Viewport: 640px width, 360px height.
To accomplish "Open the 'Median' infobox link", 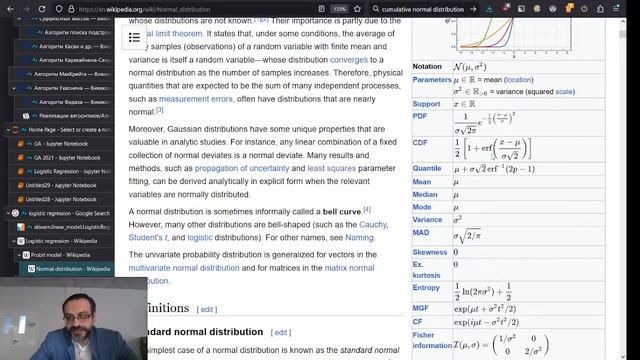I will point(425,194).
